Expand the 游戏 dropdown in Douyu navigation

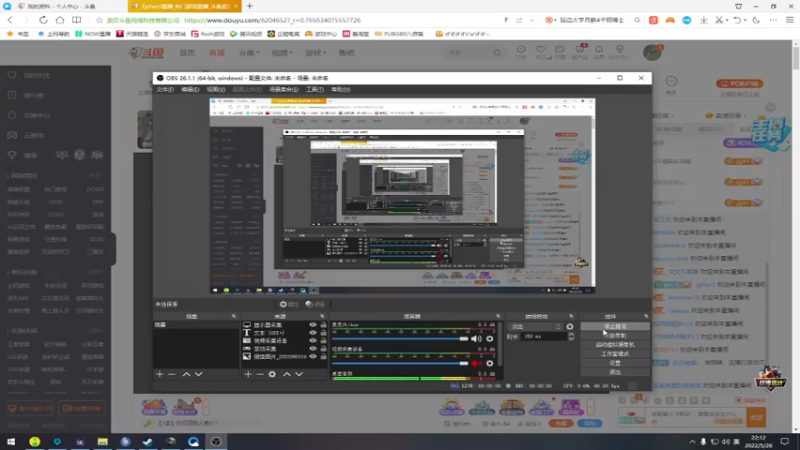click(315, 53)
